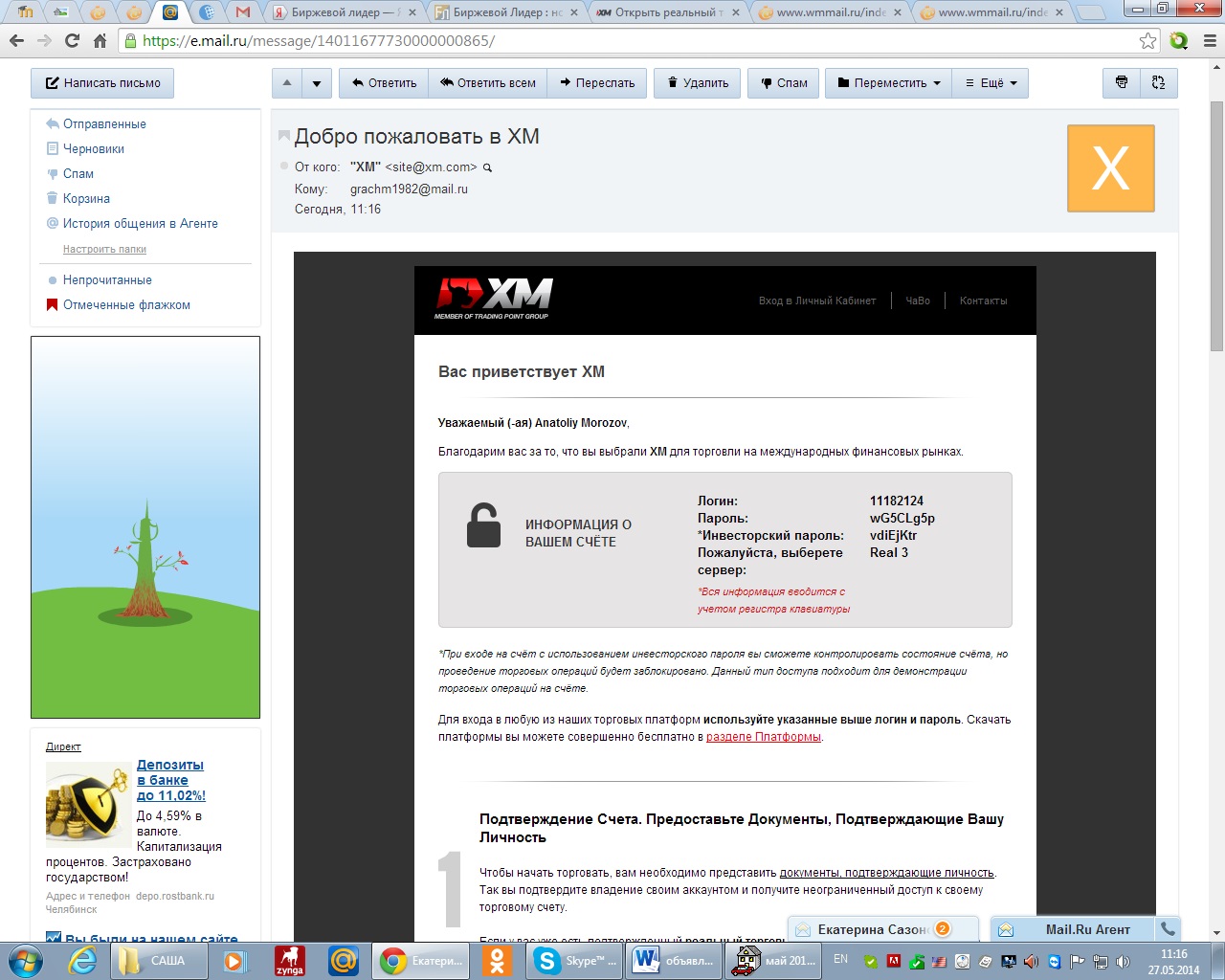Viewport: 1225px width, 980px height.
Task: Switch to the Word document объявл
Action: 675,960
